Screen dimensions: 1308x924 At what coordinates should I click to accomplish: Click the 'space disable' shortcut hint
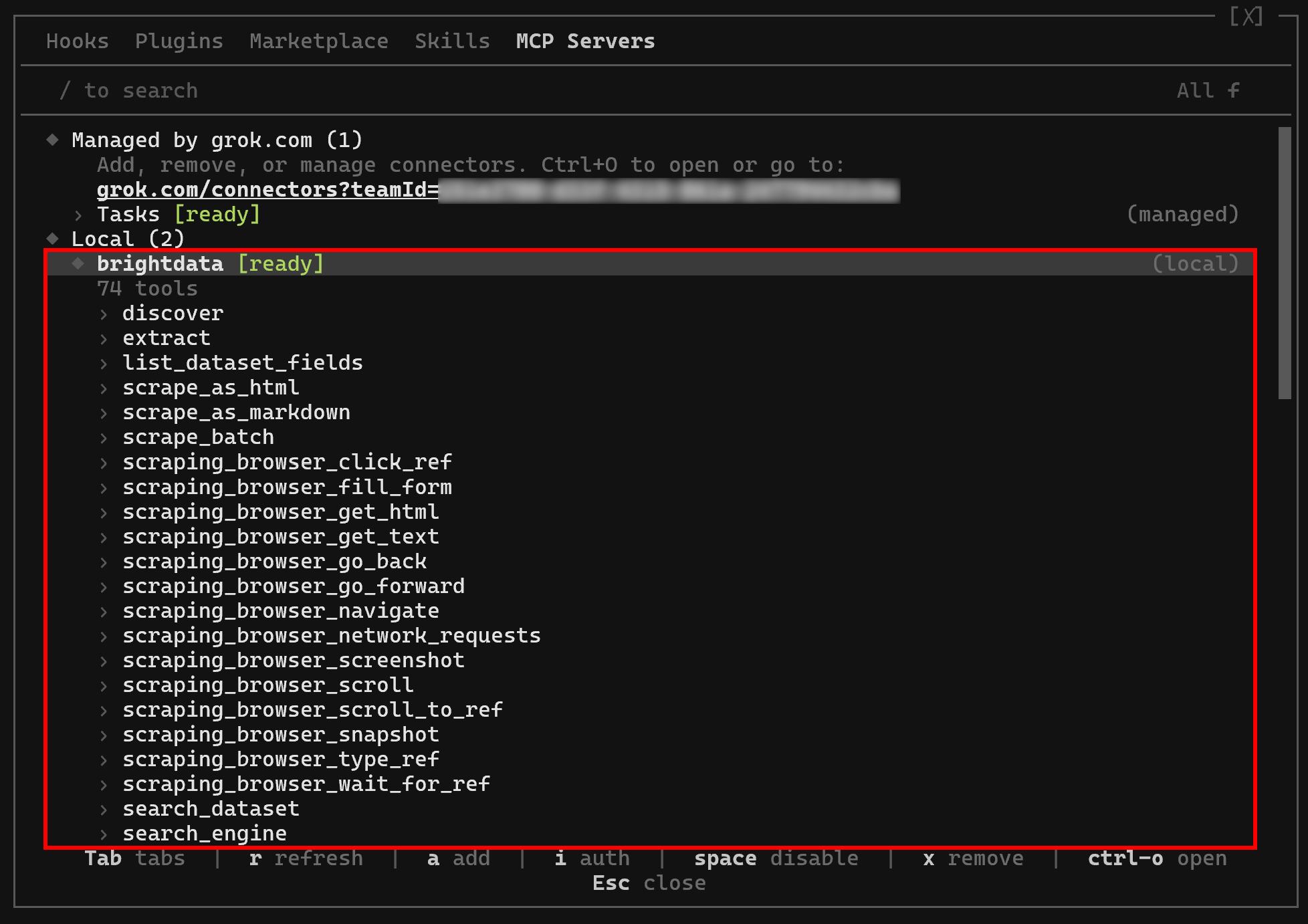(x=776, y=858)
